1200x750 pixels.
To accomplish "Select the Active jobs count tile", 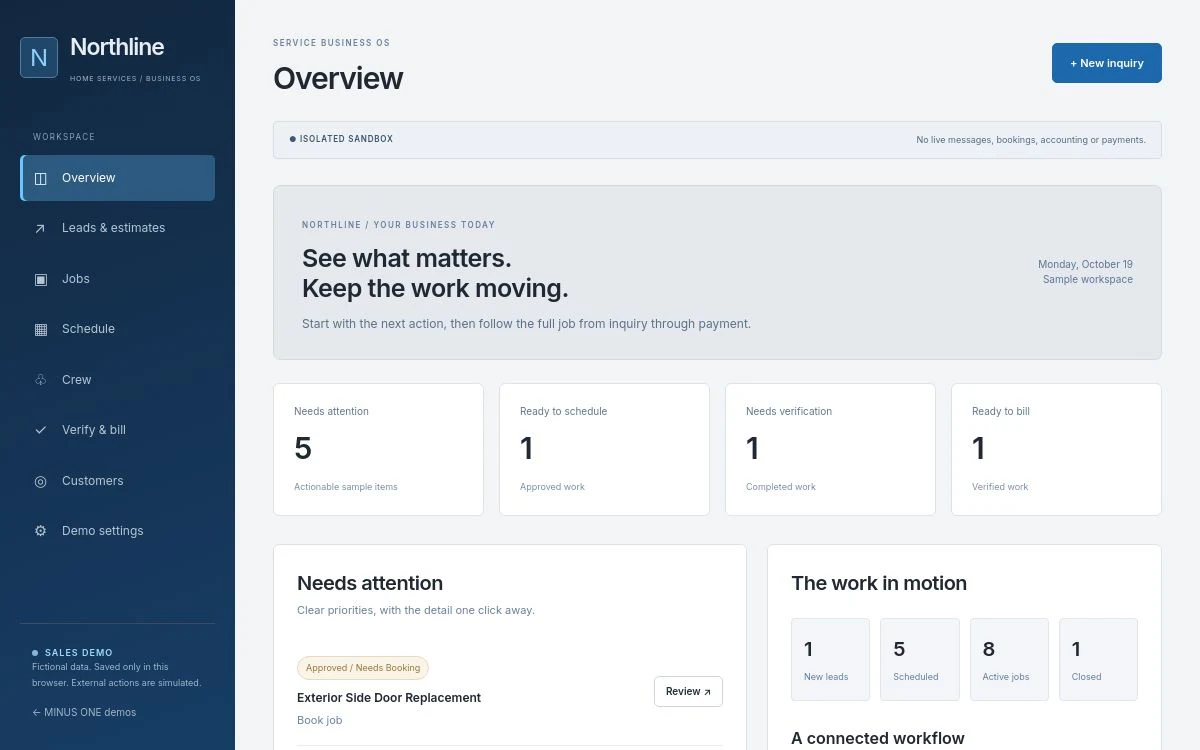I will (x=1009, y=659).
